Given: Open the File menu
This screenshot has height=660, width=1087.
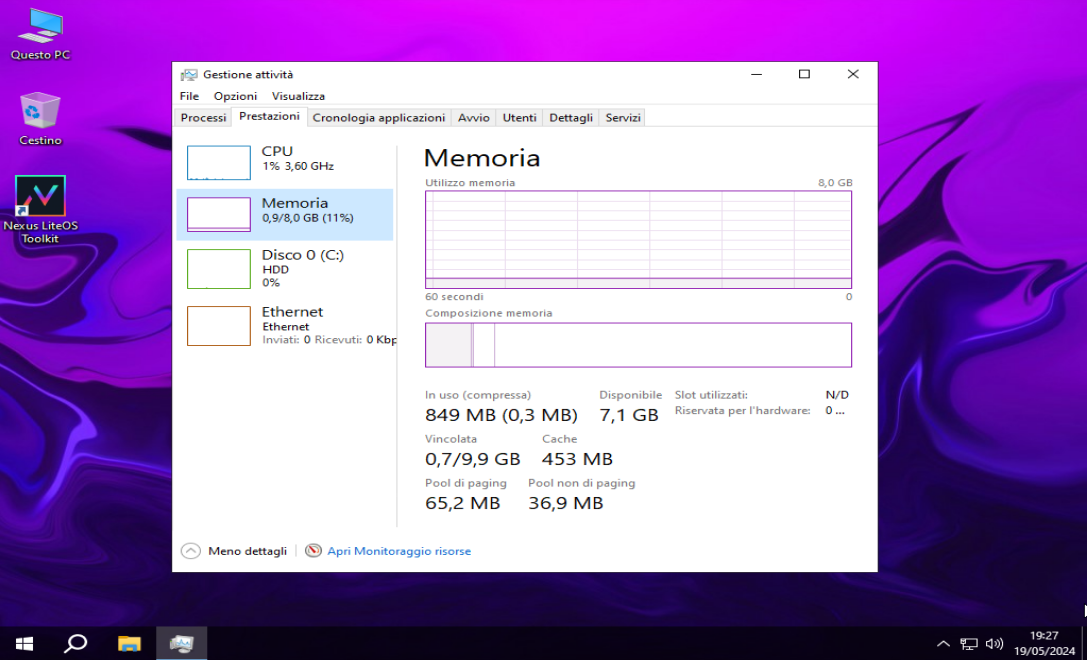Looking at the screenshot, I should coord(189,96).
